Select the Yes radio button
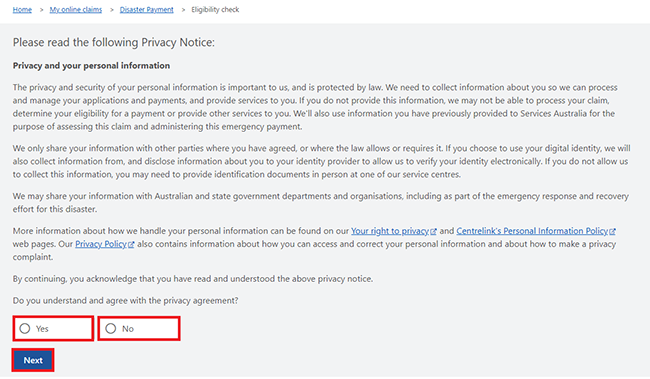This screenshot has width=650, height=379. coord(25,328)
